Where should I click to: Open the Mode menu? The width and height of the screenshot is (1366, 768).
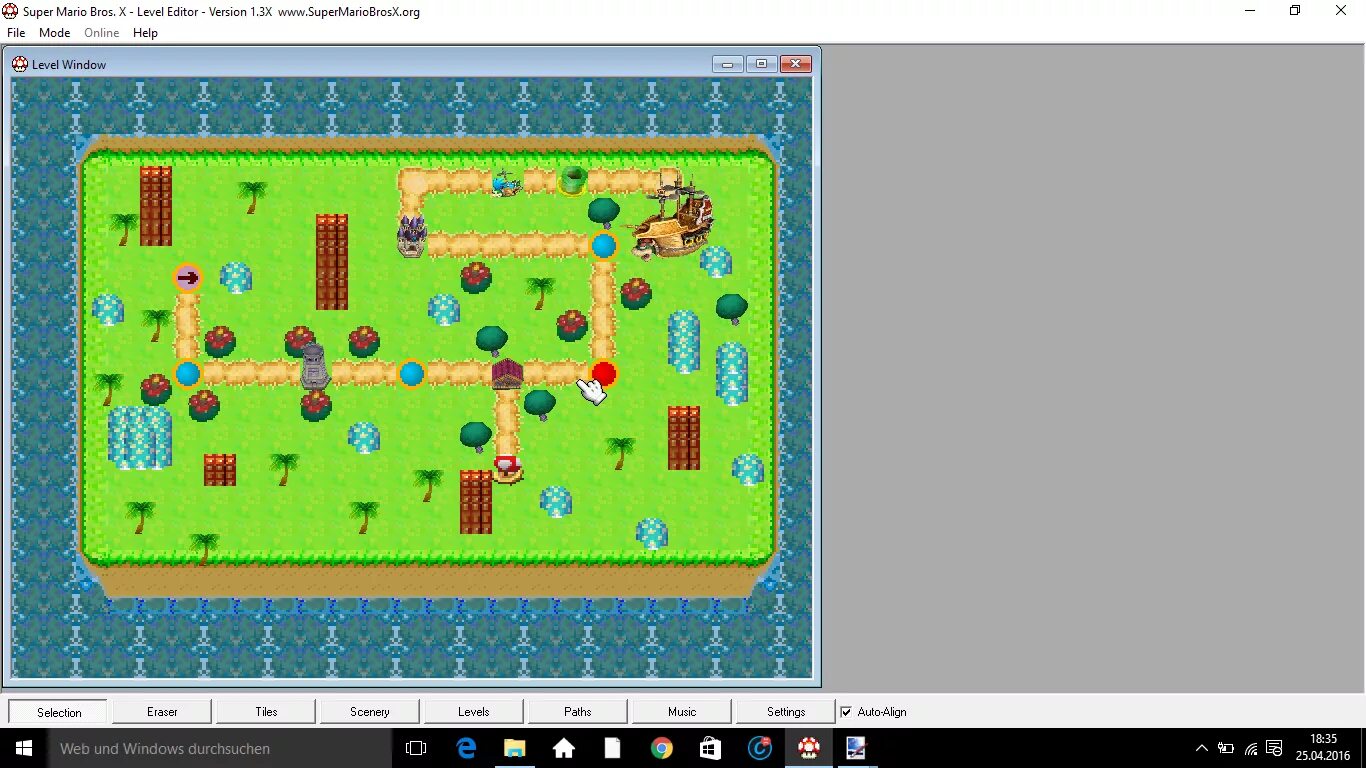(55, 33)
